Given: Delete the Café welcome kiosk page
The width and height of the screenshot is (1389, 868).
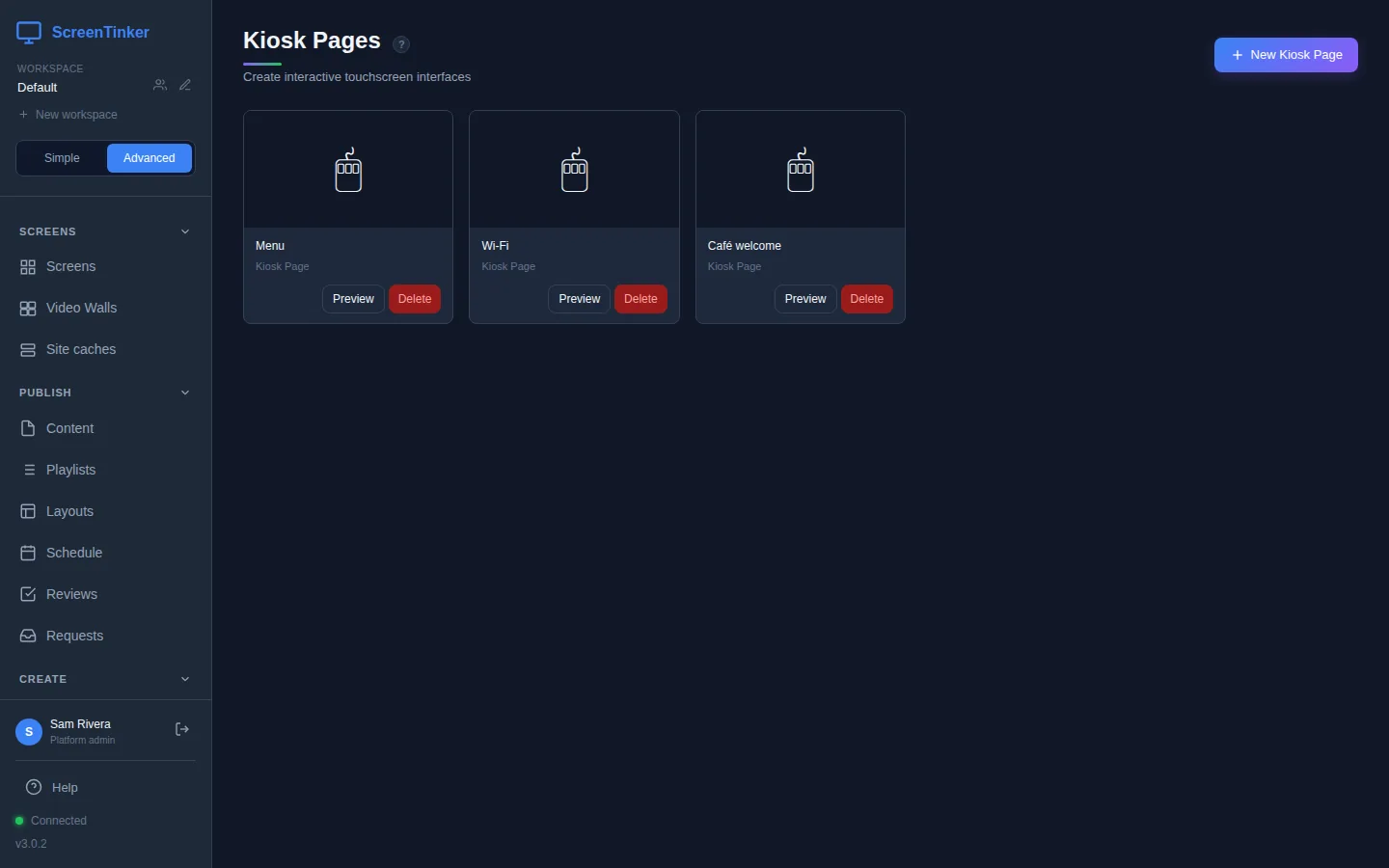Looking at the screenshot, I should [867, 299].
